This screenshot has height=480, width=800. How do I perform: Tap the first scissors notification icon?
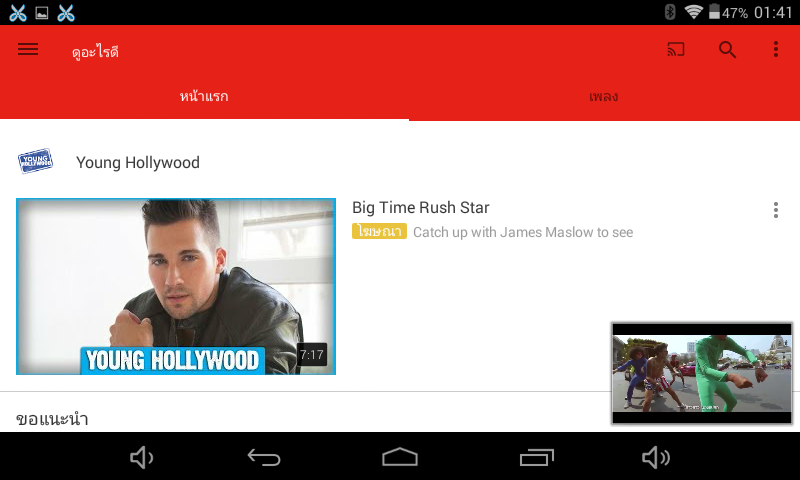(18, 13)
